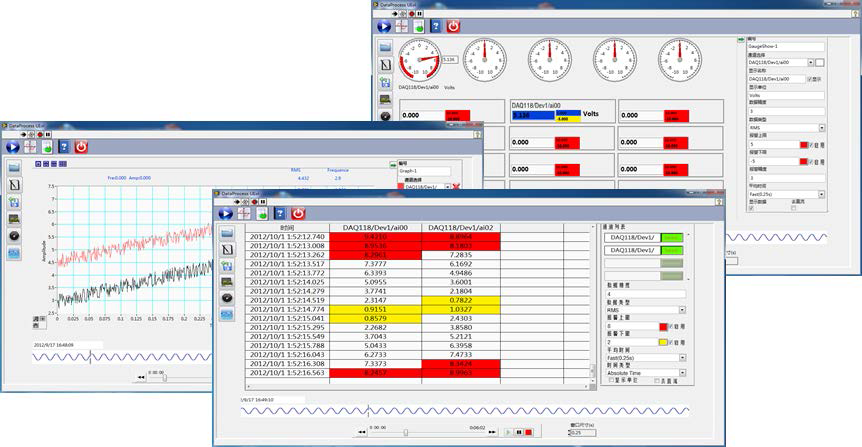Click the pause execution button in the gauge window top bar
Image resolution: width=862 pixels, height=447 pixels.
(419, 14)
